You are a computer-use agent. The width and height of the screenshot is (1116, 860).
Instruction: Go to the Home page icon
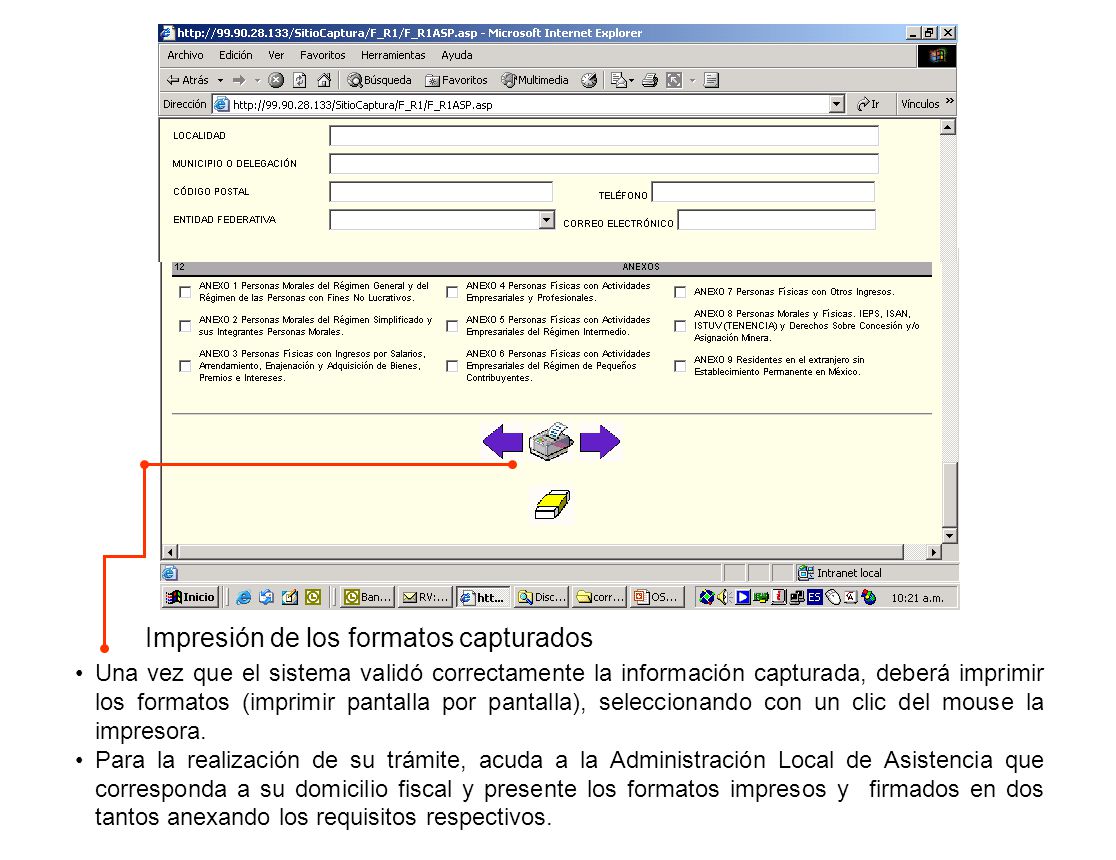coord(324,80)
